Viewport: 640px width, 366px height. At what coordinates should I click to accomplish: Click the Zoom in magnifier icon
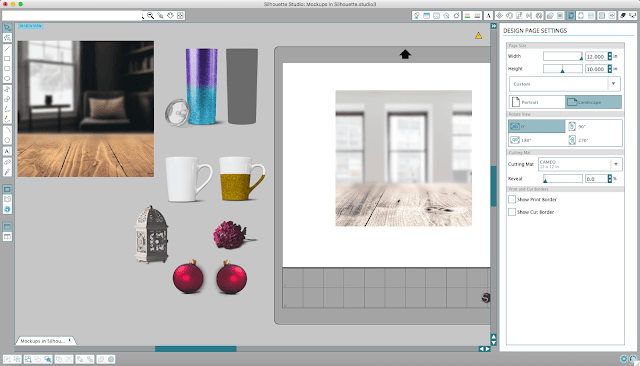(x=151, y=16)
